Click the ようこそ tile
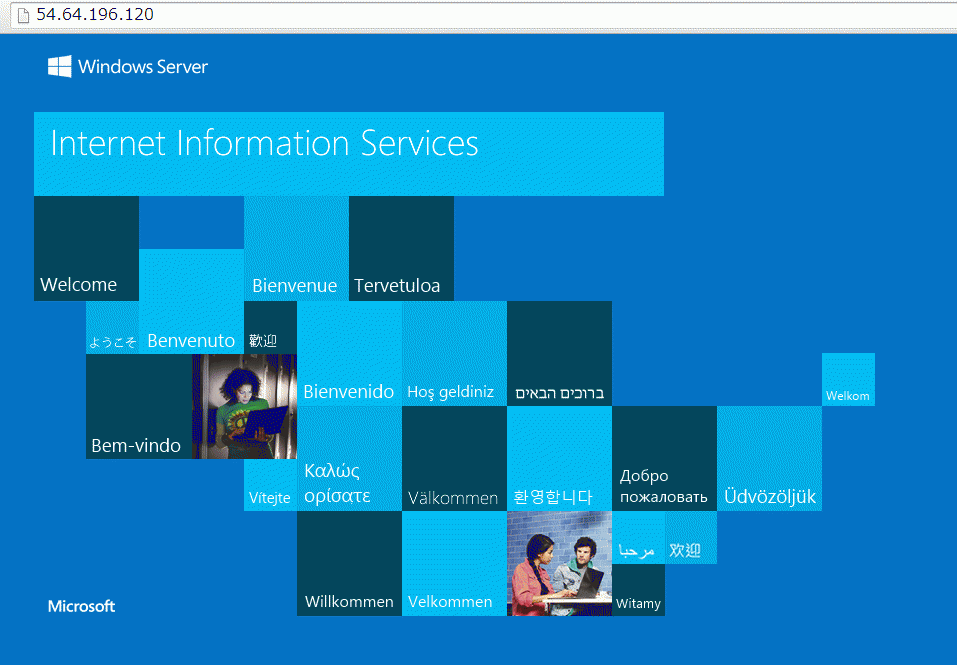 pos(112,328)
